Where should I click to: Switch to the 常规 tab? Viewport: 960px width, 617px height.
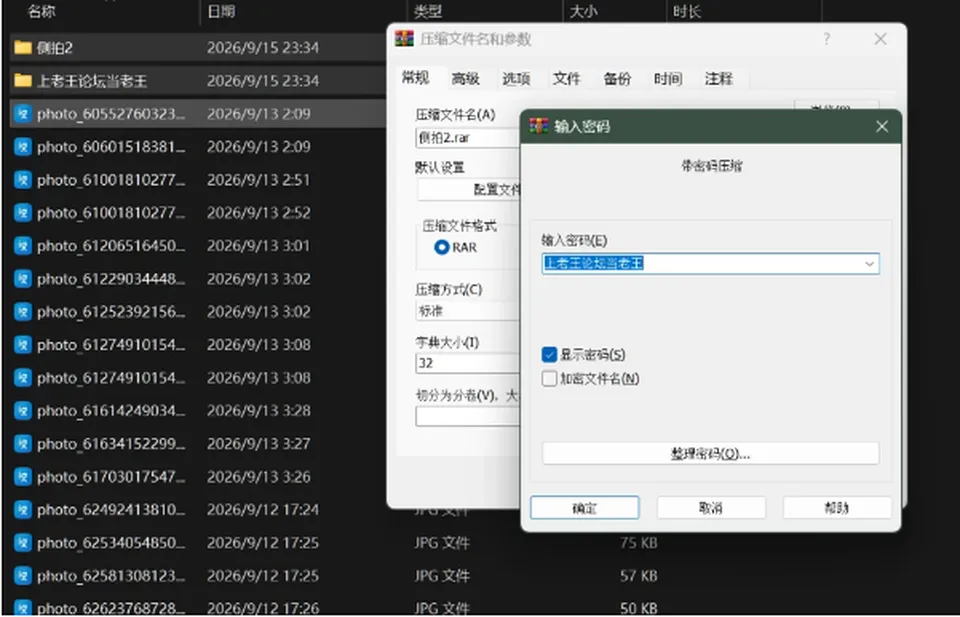pyautogui.click(x=416, y=78)
